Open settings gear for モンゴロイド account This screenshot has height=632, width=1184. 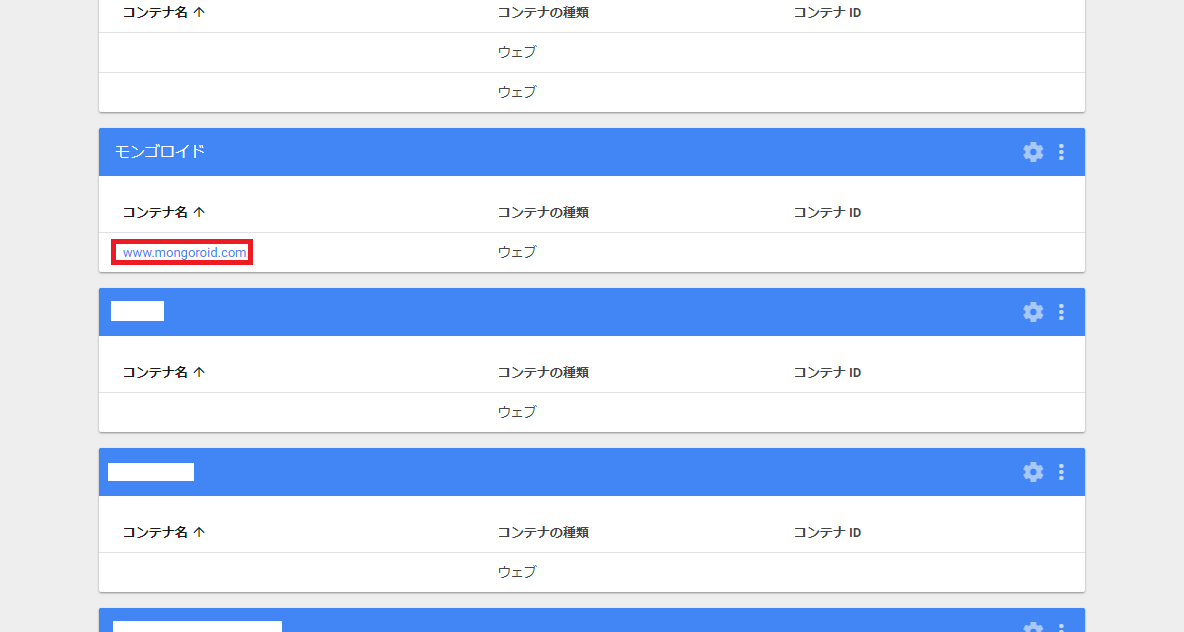tap(1033, 152)
